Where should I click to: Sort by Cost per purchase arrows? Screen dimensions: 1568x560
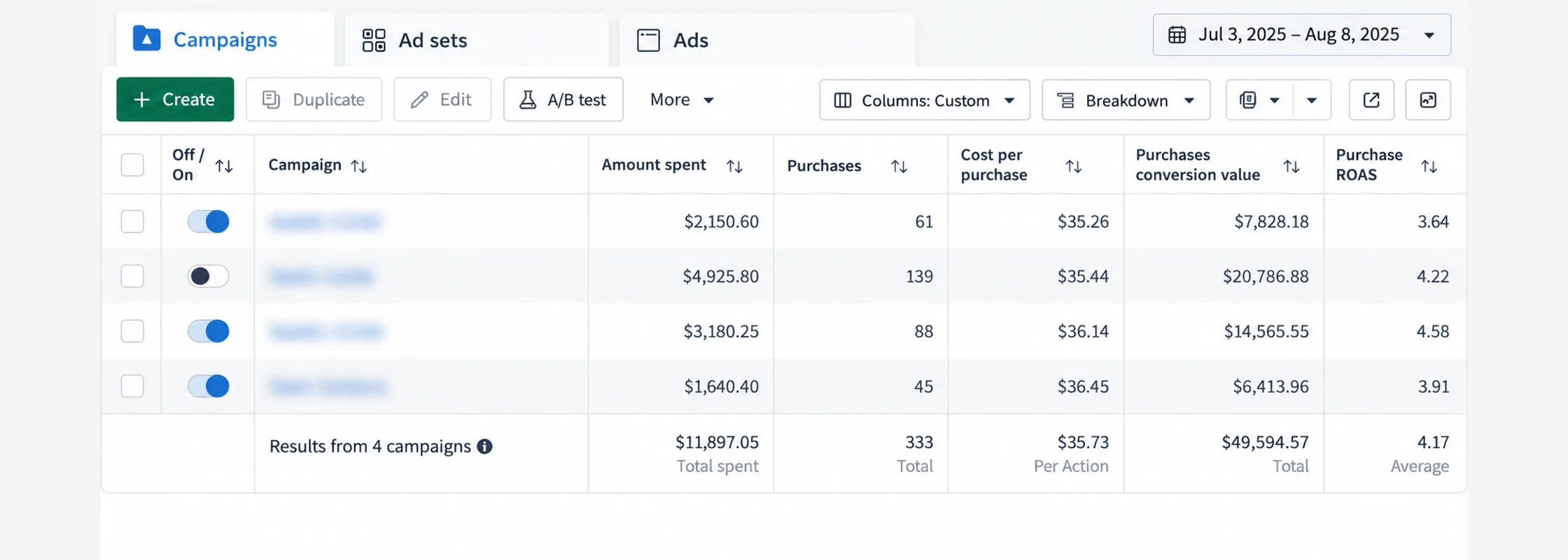click(1073, 166)
